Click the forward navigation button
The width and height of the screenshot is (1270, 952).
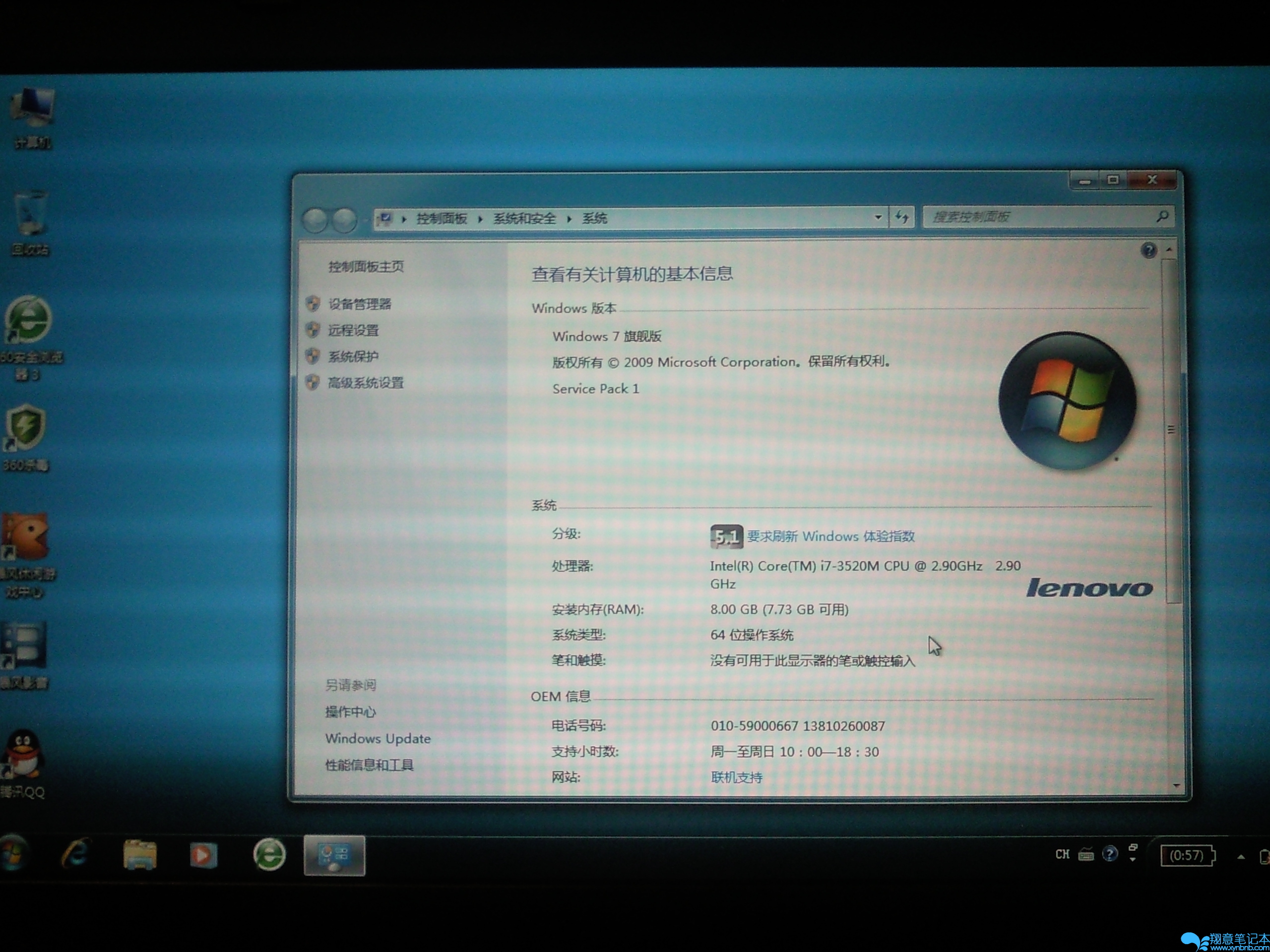344,220
